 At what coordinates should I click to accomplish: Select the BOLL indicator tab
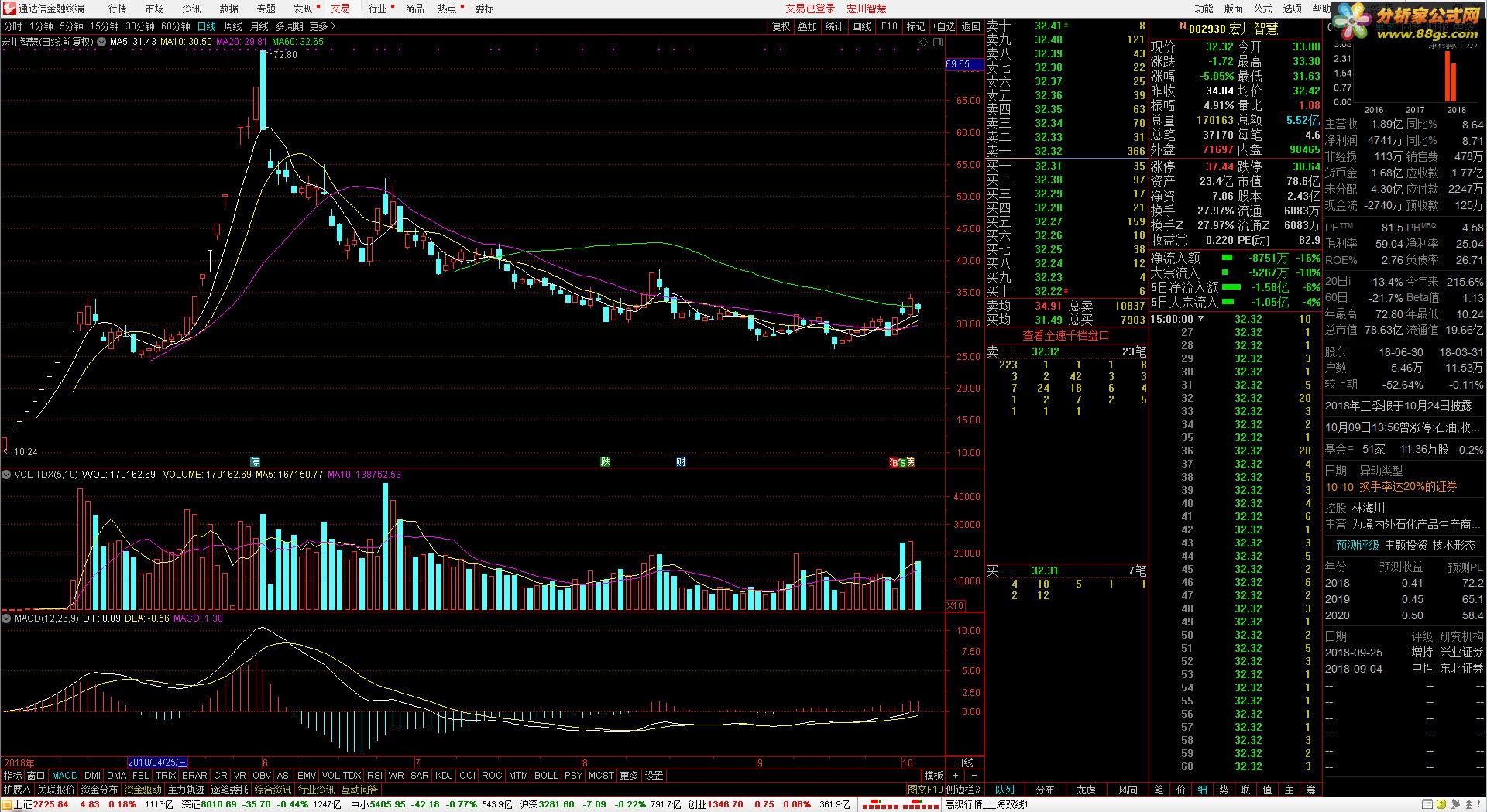(x=546, y=776)
